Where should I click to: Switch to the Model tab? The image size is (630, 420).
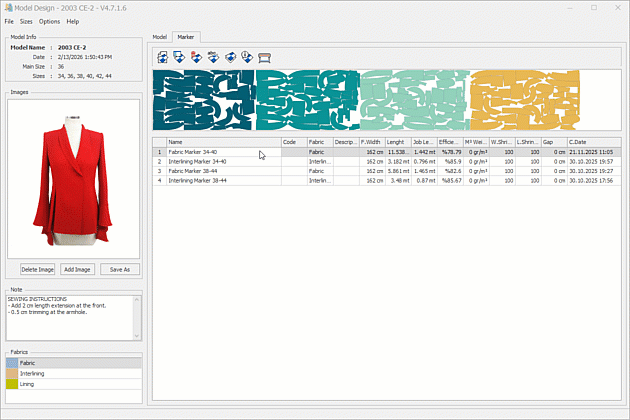tap(160, 37)
